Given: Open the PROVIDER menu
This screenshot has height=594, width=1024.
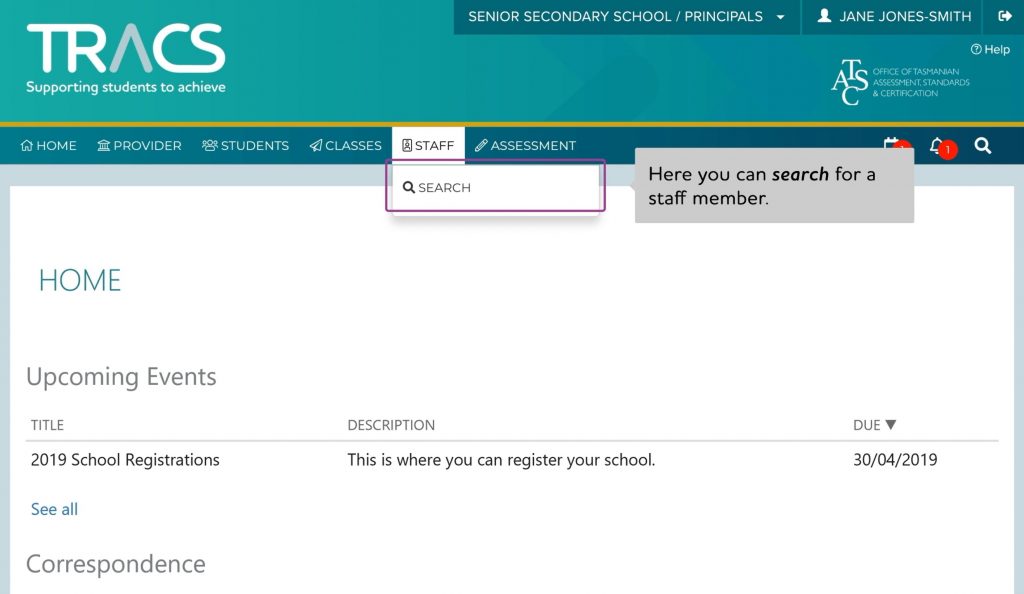Looking at the screenshot, I should tap(139, 145).
